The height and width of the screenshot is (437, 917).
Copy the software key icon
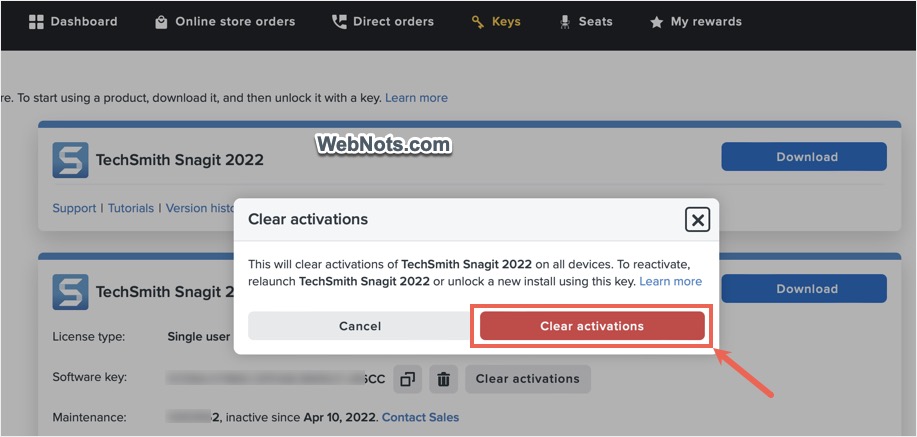(407, 379)
